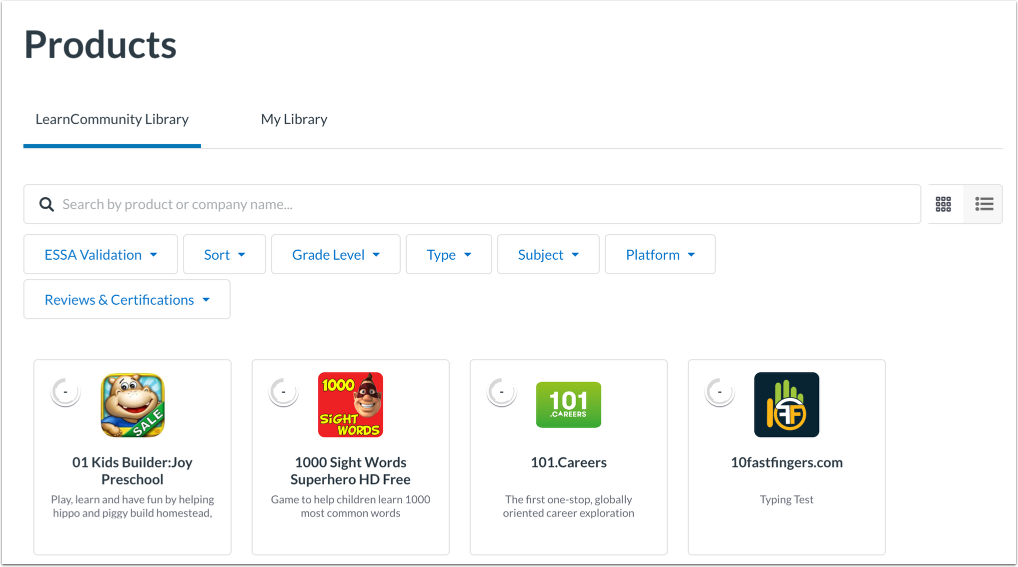Open the Sort dropdown
1018x567 pixels.
[225, 255]
